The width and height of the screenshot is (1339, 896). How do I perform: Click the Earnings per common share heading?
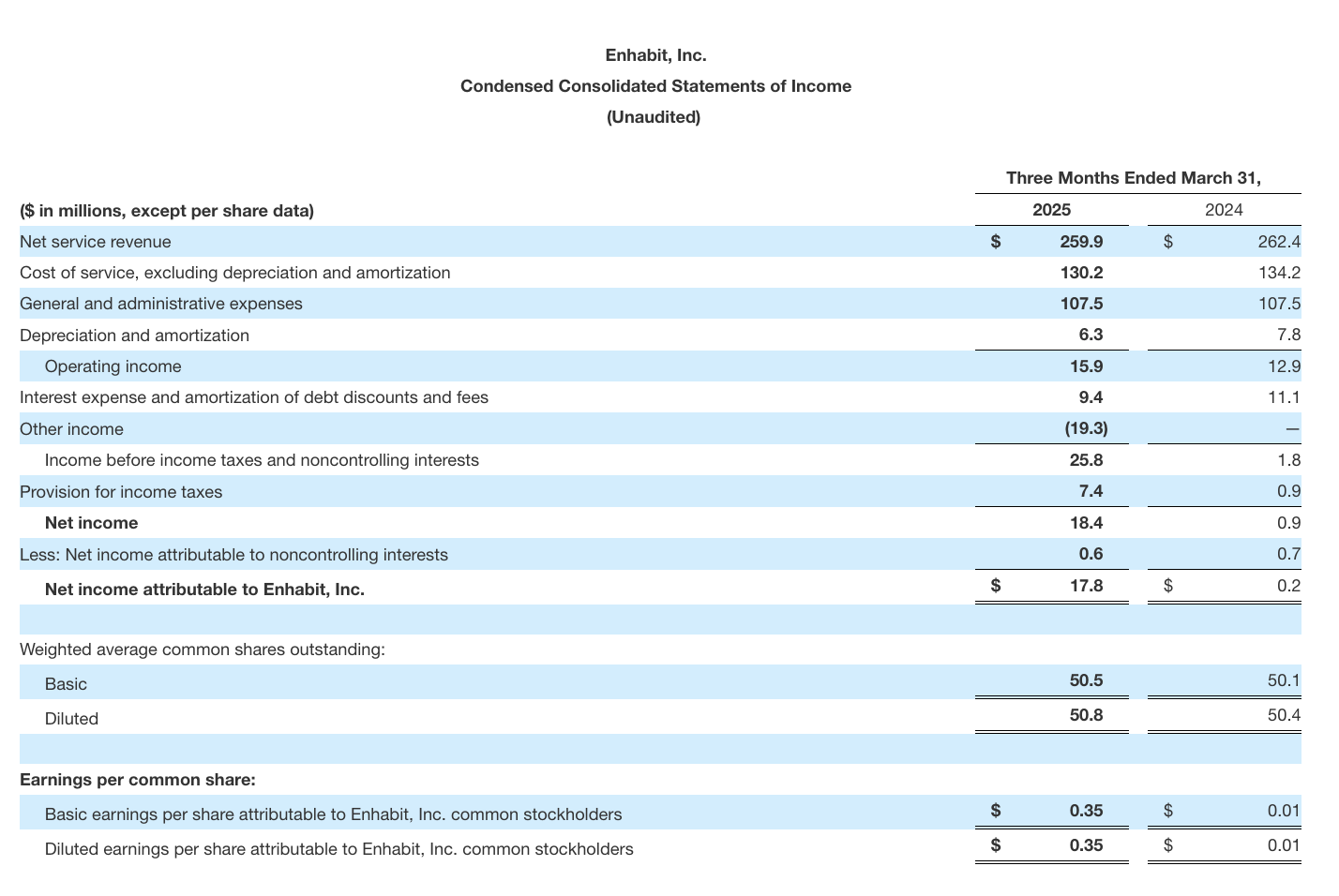[x=138, y=780]
